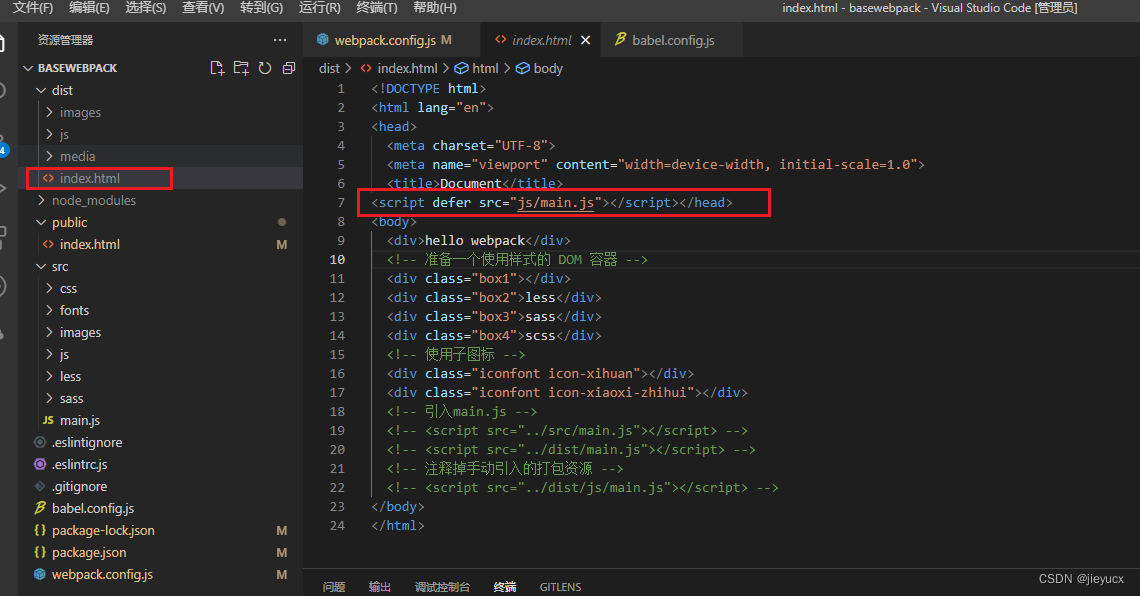
Task: Open the 帮助(H) menu
Action: click(x=435, y=7)
